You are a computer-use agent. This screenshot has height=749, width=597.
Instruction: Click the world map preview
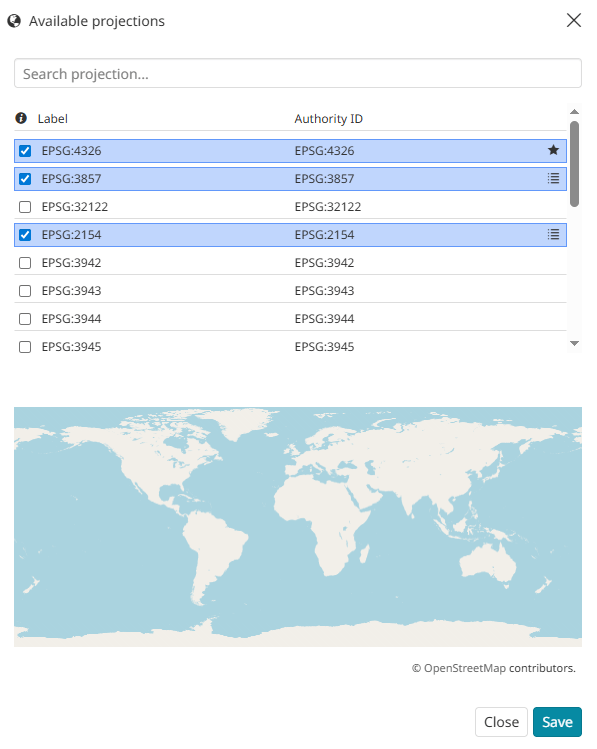[298, 527]
